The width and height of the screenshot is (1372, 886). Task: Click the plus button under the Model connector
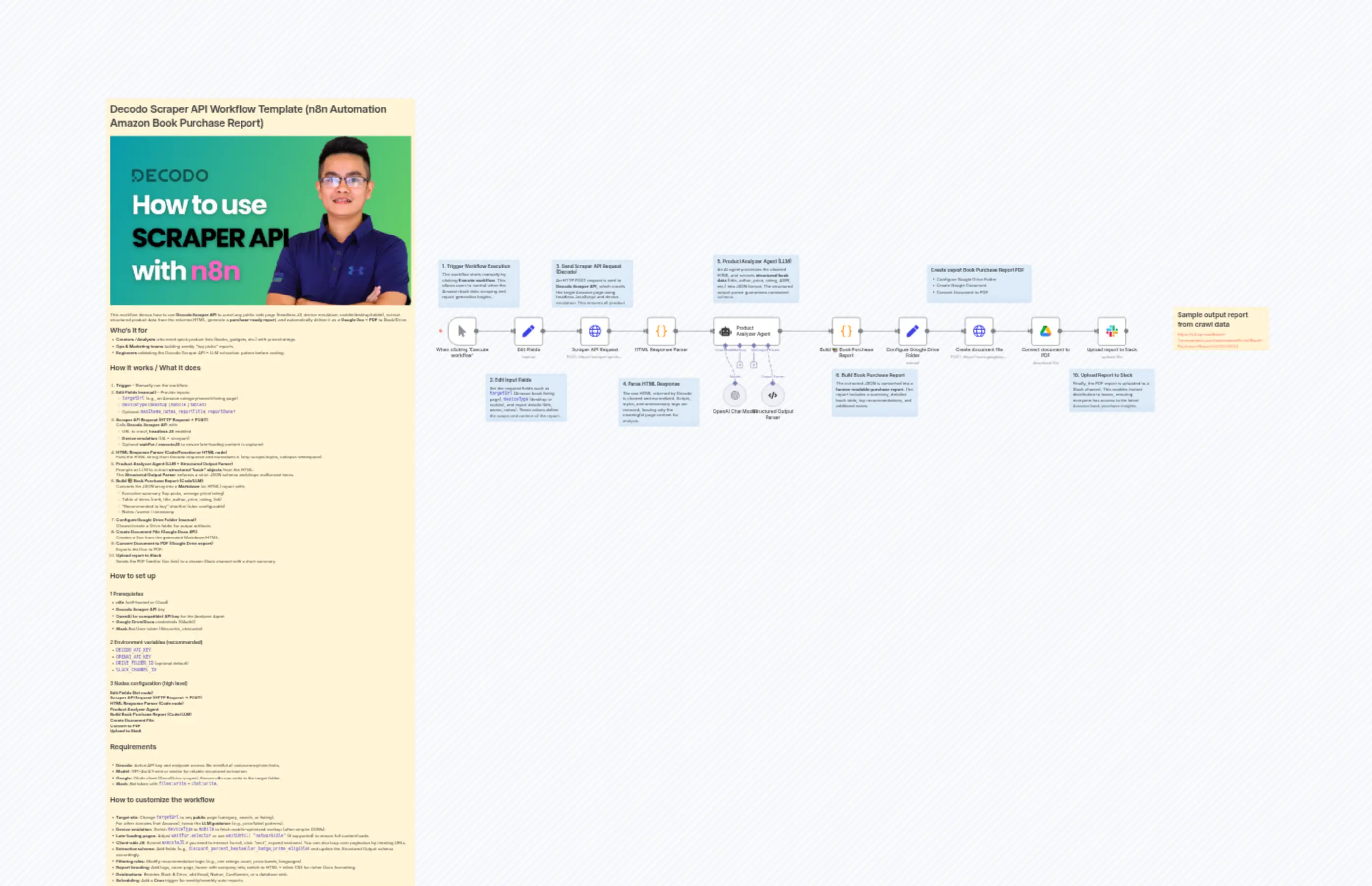click(740, 365)
